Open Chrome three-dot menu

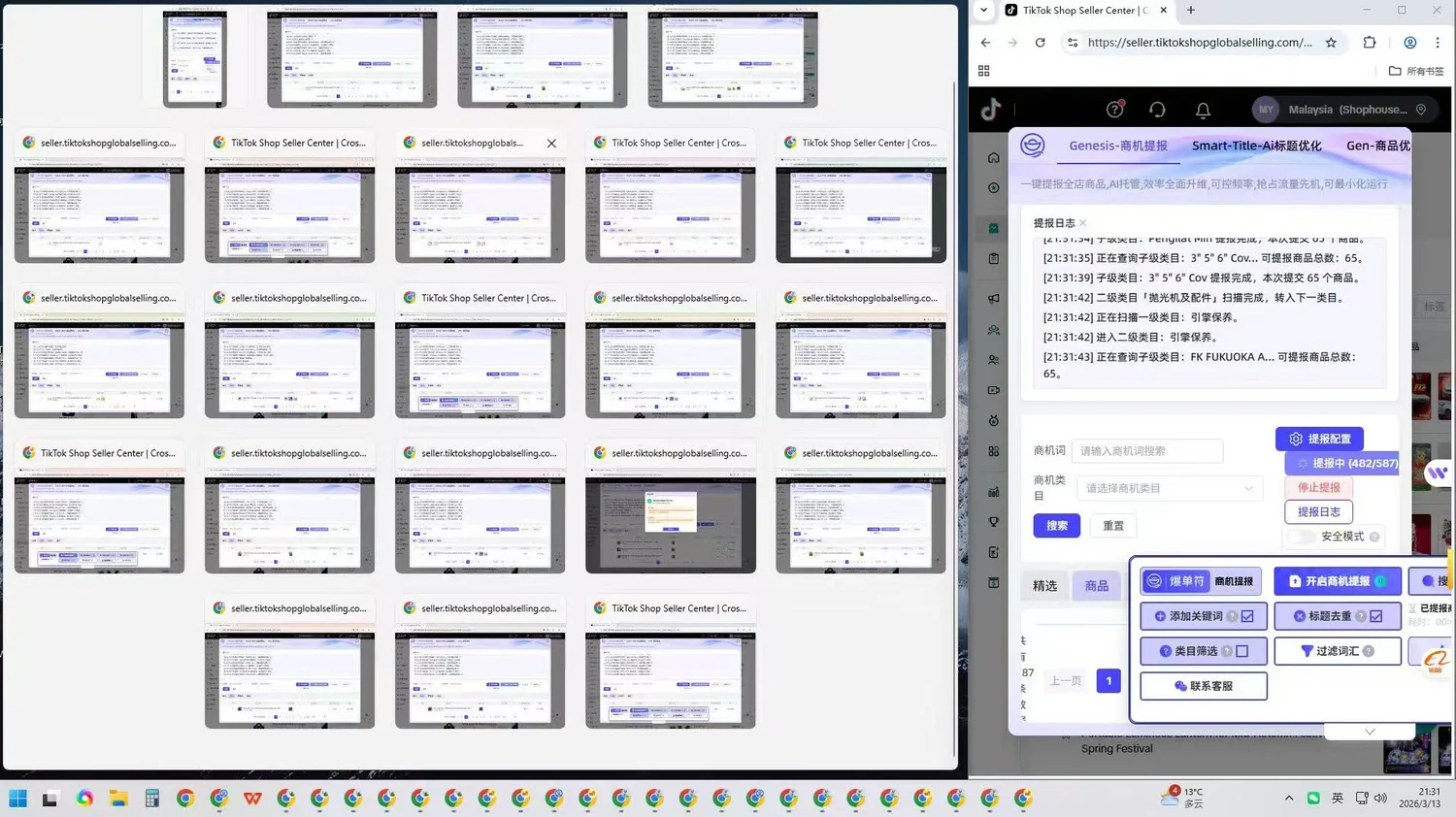[1438, 43]
